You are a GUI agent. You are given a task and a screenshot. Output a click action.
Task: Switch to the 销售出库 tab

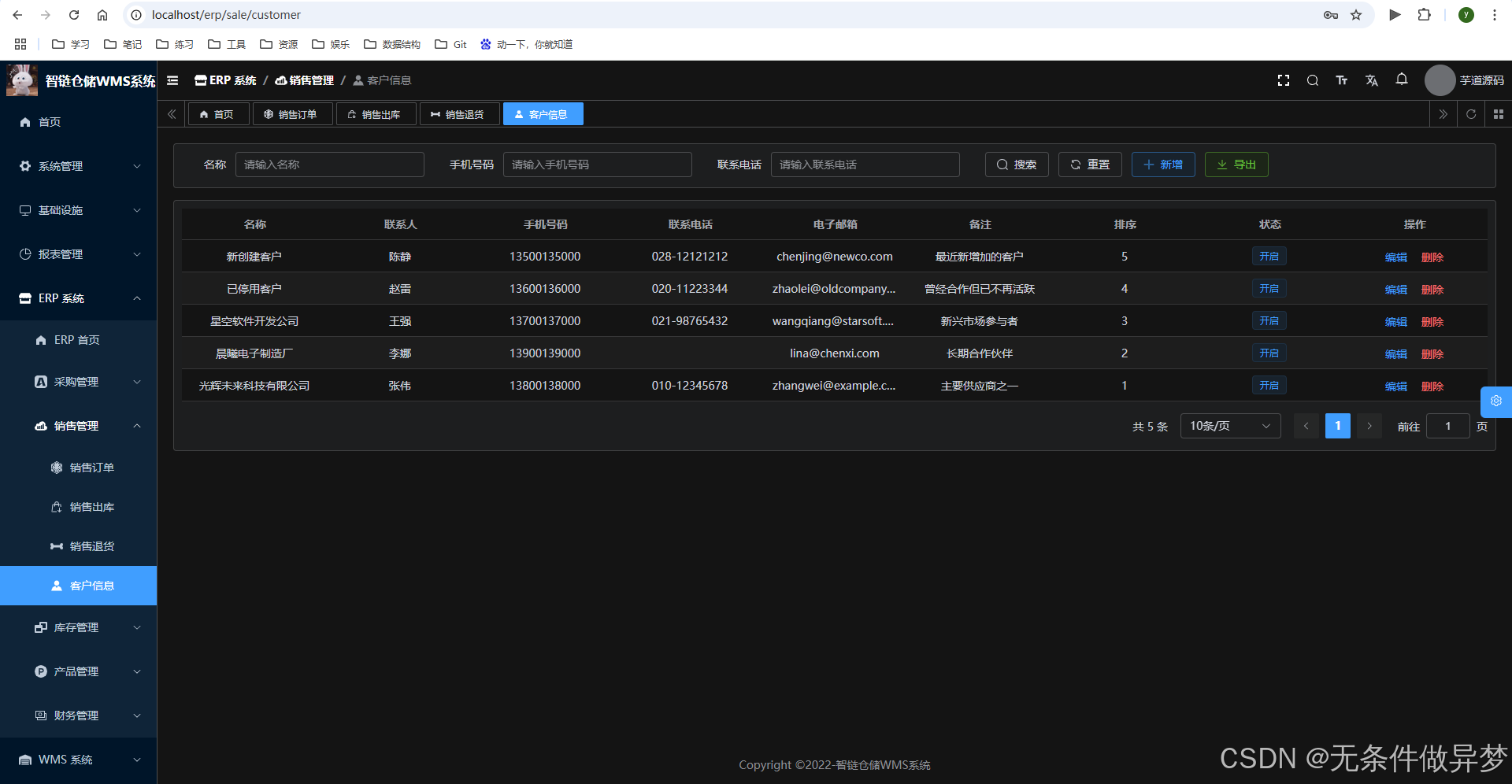click(376, 114)
